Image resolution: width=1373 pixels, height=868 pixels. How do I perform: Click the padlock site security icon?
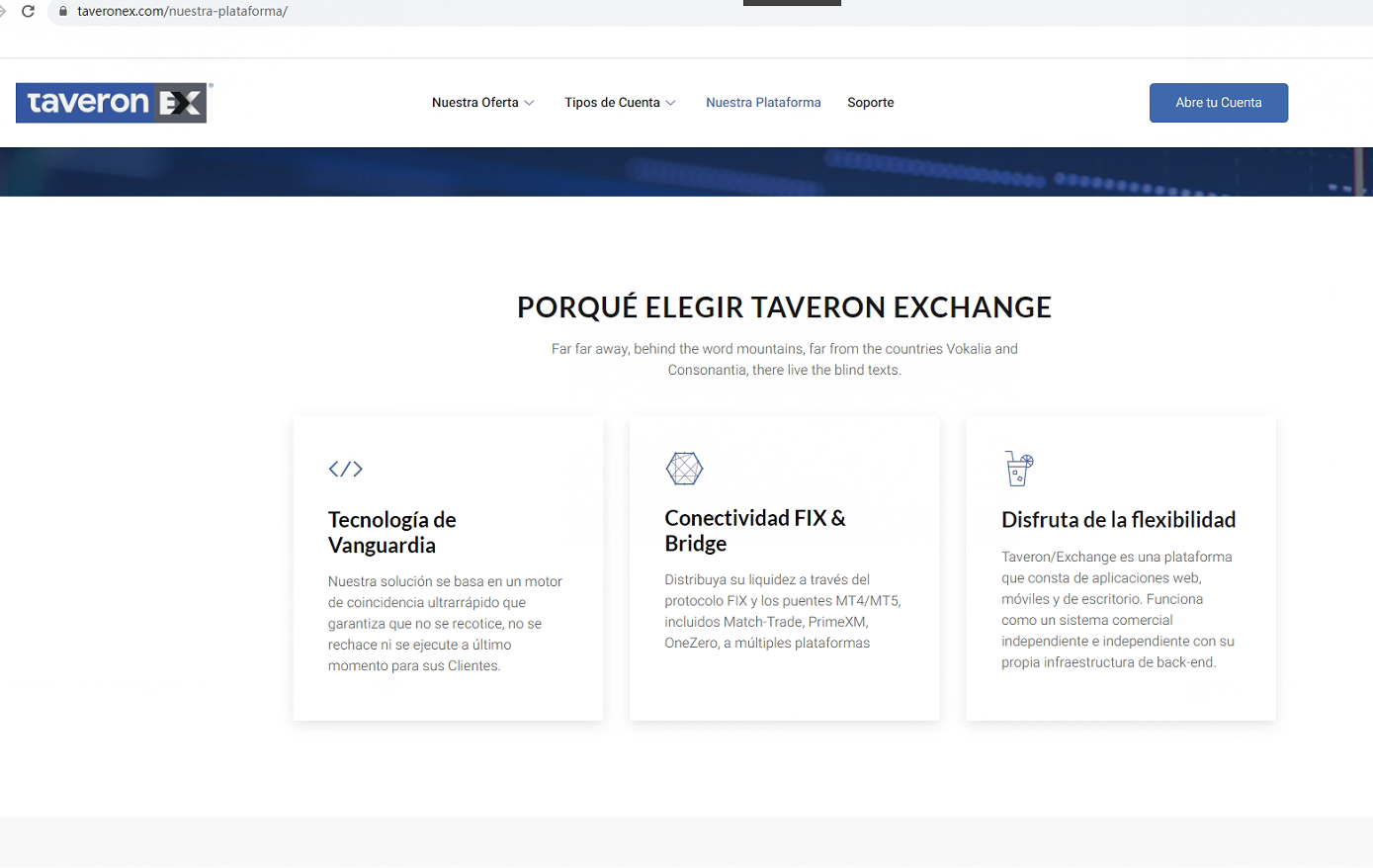pos(63,11)
